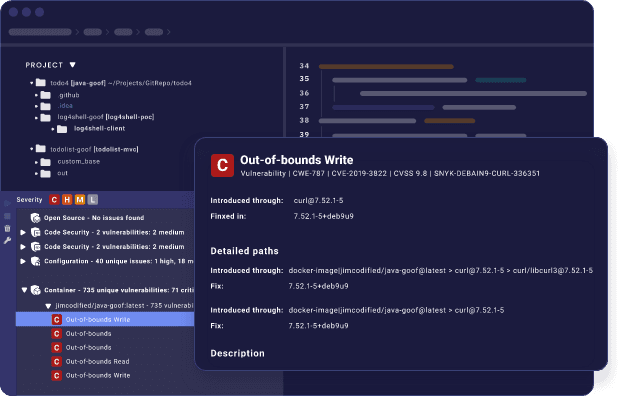The height and width of the screenshot is (396, 619).
Task: Expand the Configuration issues node
Action: pos(23,261)
